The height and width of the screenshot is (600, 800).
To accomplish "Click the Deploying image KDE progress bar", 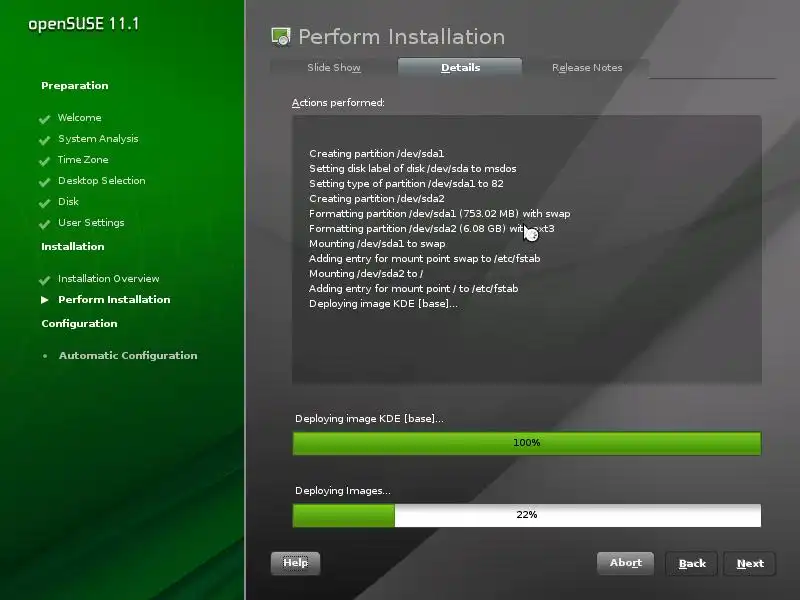I will tap(527, 443).
